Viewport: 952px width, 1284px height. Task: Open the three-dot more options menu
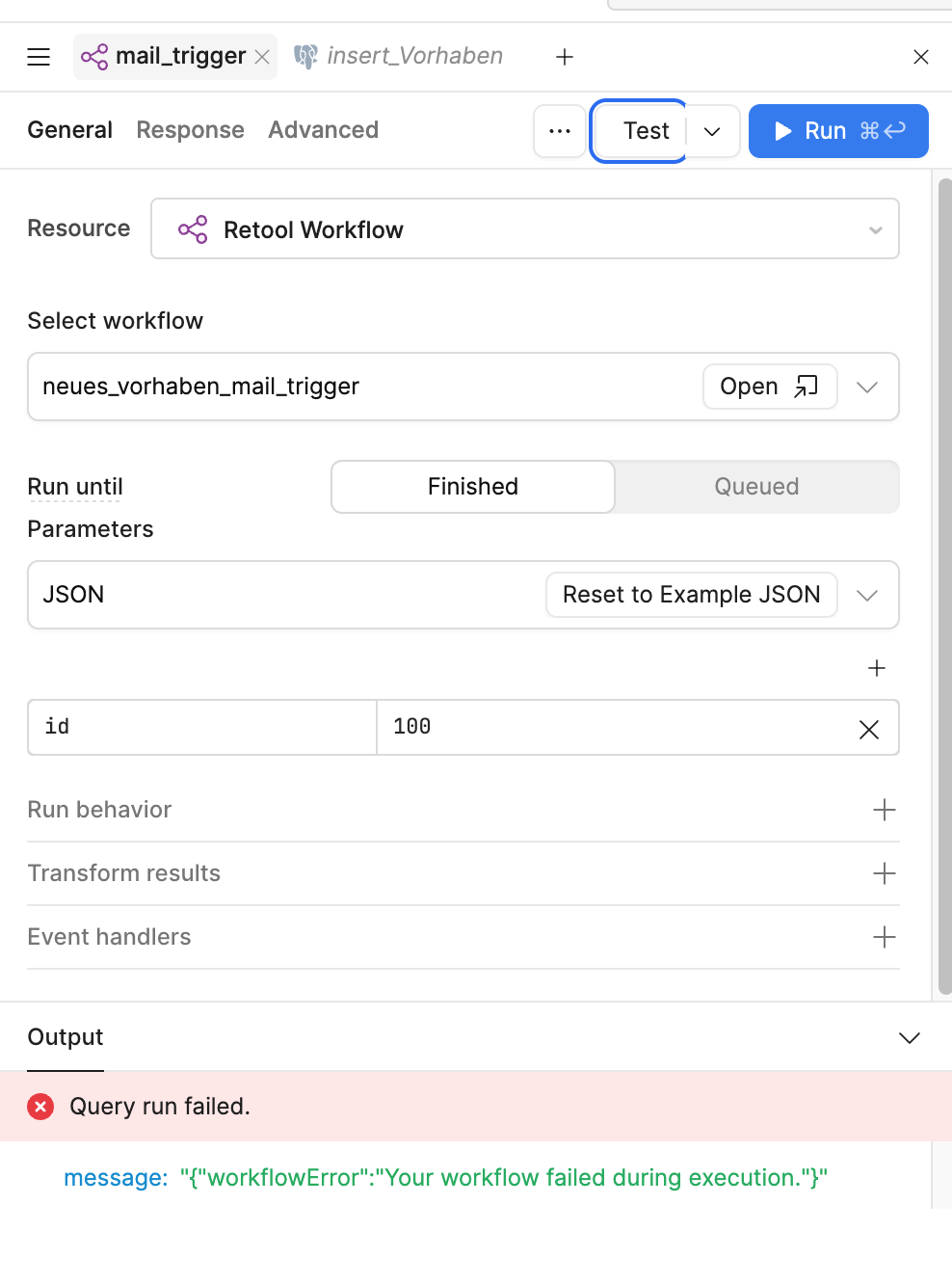(x=560, y=131)
